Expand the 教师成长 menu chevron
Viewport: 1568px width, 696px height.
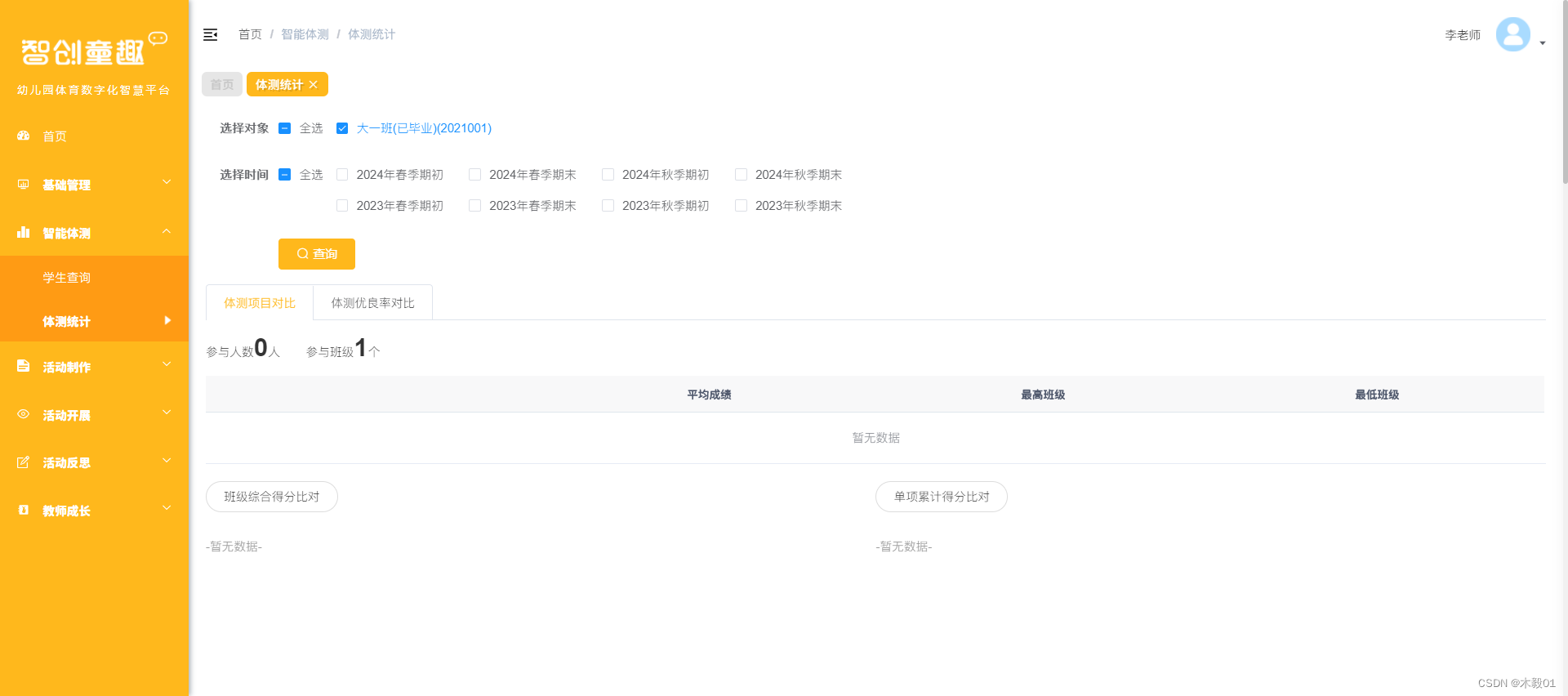point(167,507)
